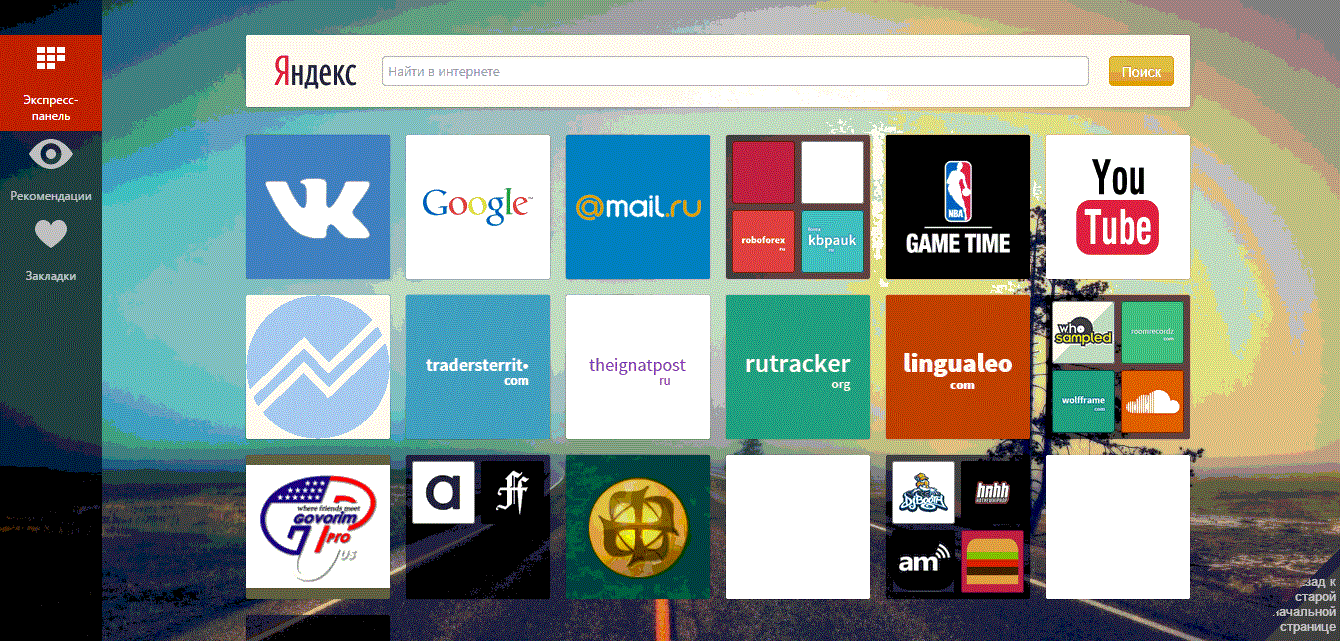
Task: Open the Google speed dial tile
Action: pyautogui.click(x=478, y=207)
